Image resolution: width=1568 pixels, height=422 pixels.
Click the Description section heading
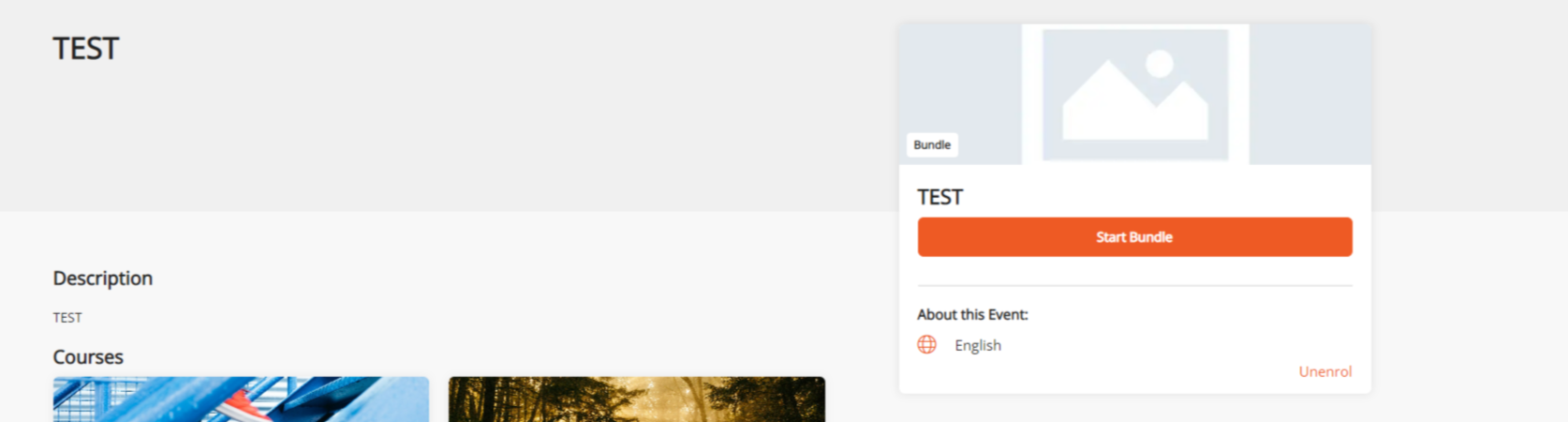pos(103,279)
